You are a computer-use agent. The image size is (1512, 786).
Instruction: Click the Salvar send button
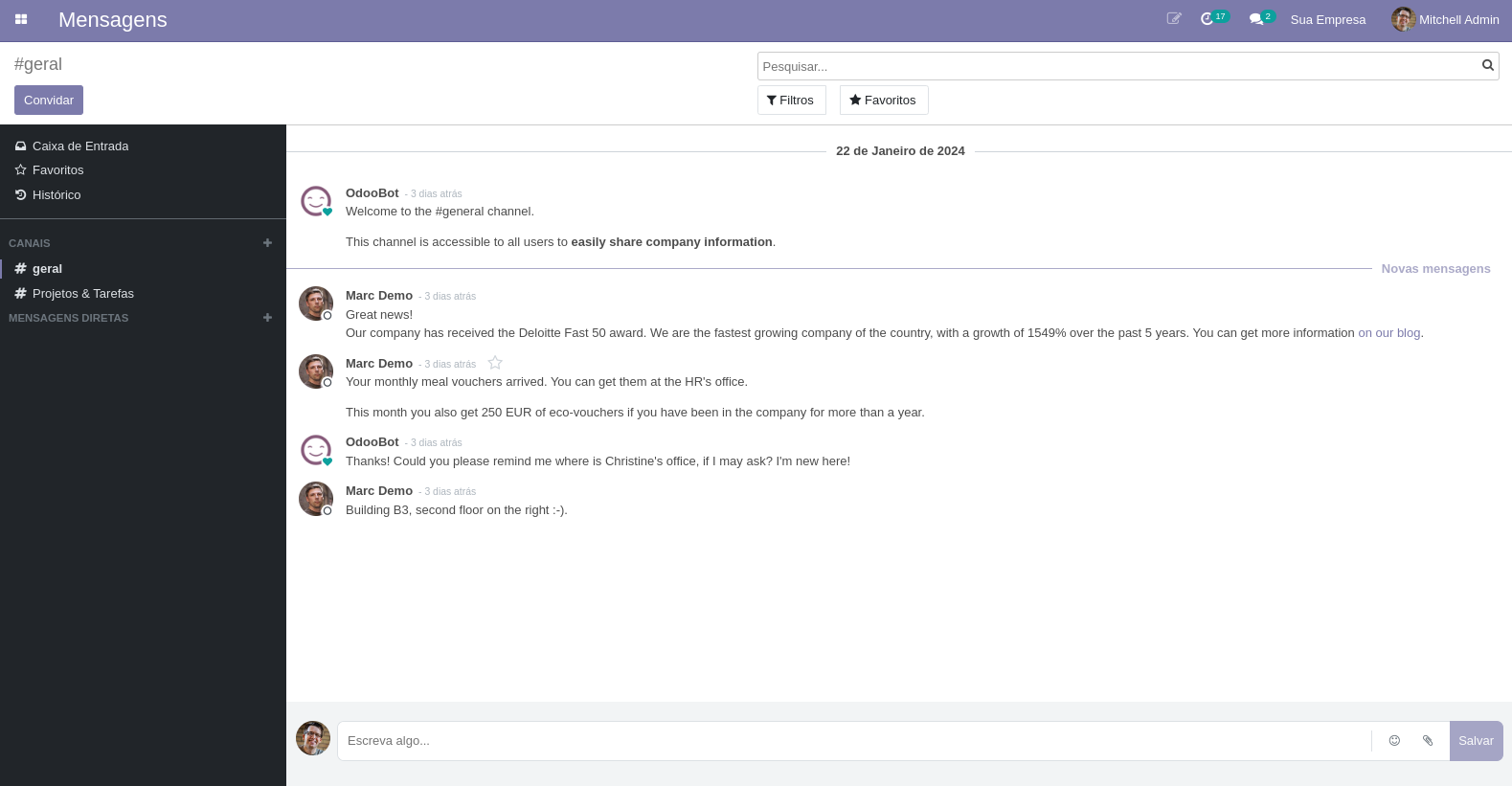click(x=1476, y=741)
